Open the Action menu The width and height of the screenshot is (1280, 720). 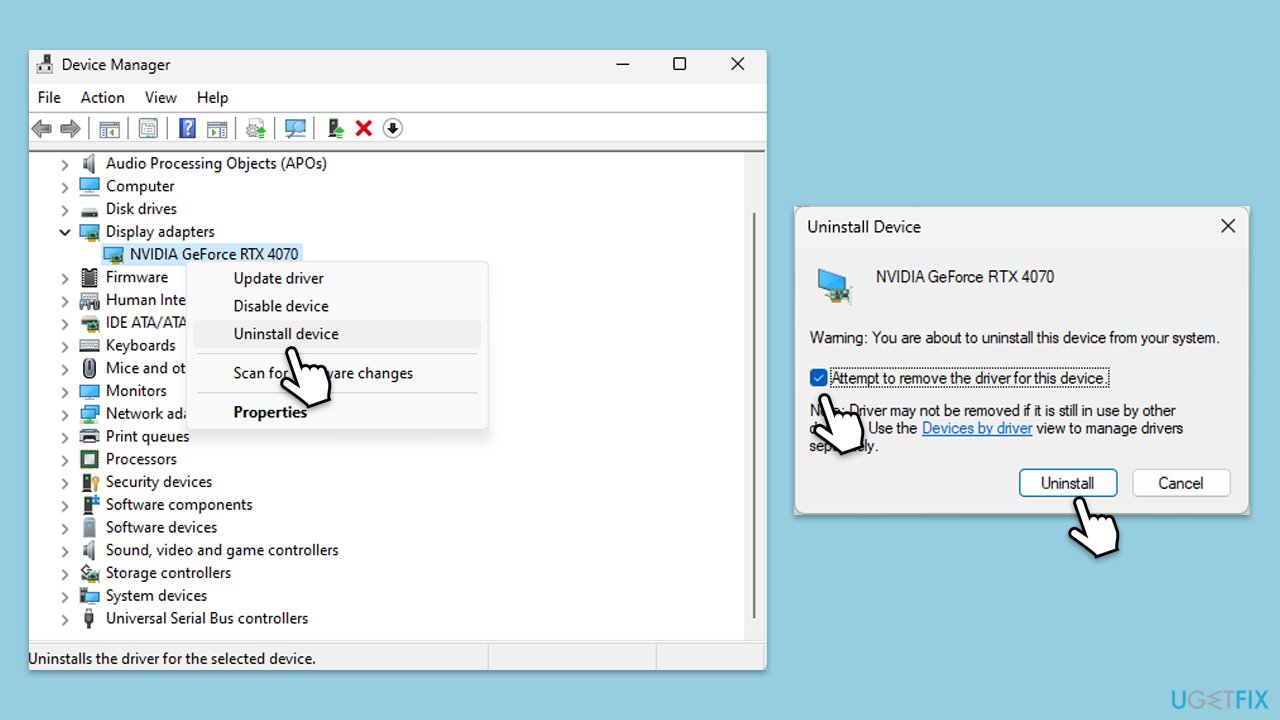pyautogui.click(x=103, y=97)
